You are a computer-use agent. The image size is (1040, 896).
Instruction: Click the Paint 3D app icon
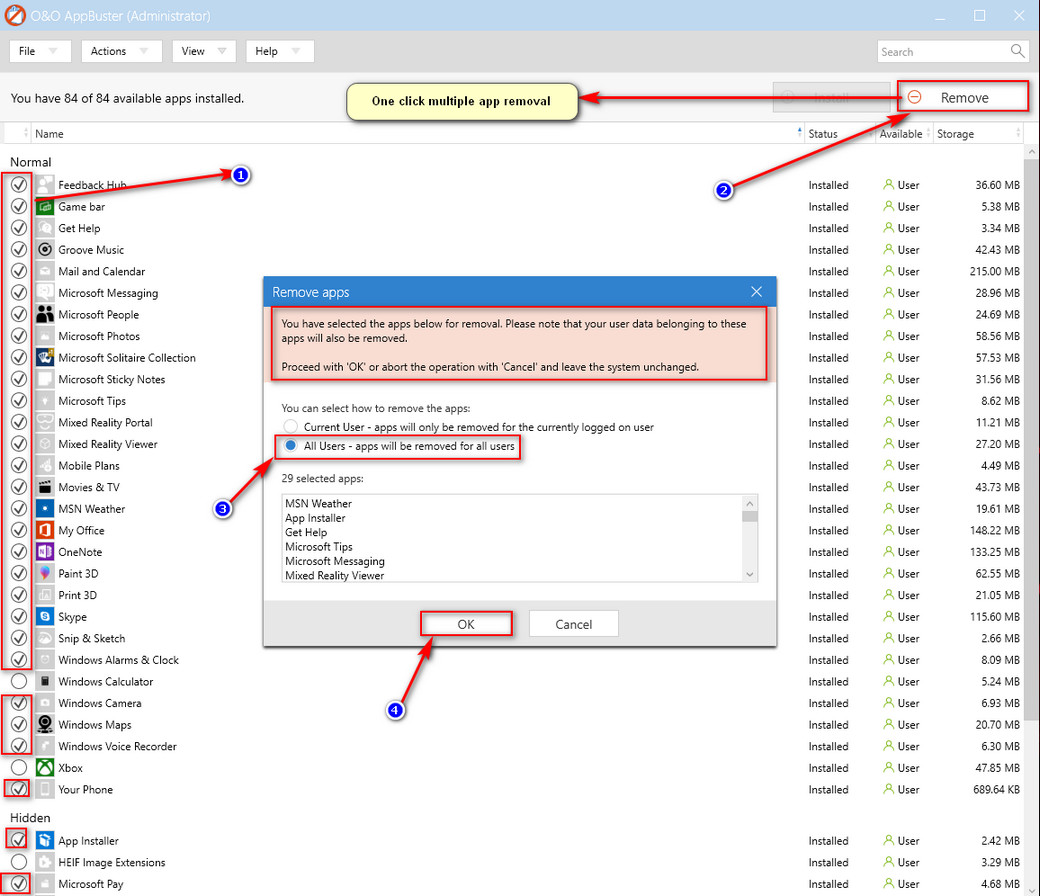[44, 573]
